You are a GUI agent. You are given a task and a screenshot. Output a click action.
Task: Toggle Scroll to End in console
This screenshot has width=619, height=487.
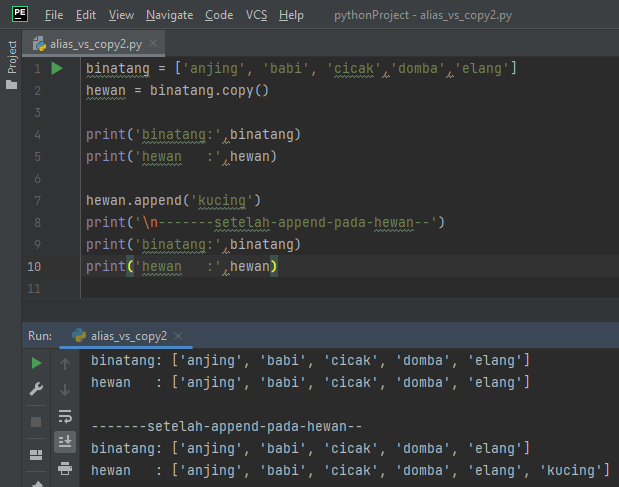click(65, 442)
